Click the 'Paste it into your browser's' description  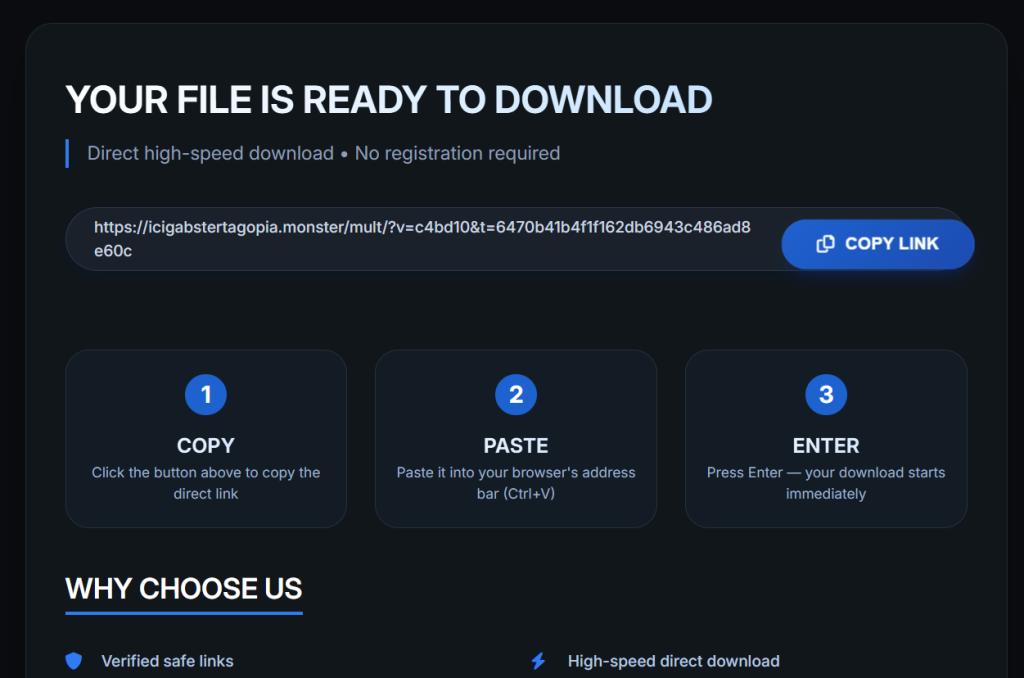click(516, 483)
